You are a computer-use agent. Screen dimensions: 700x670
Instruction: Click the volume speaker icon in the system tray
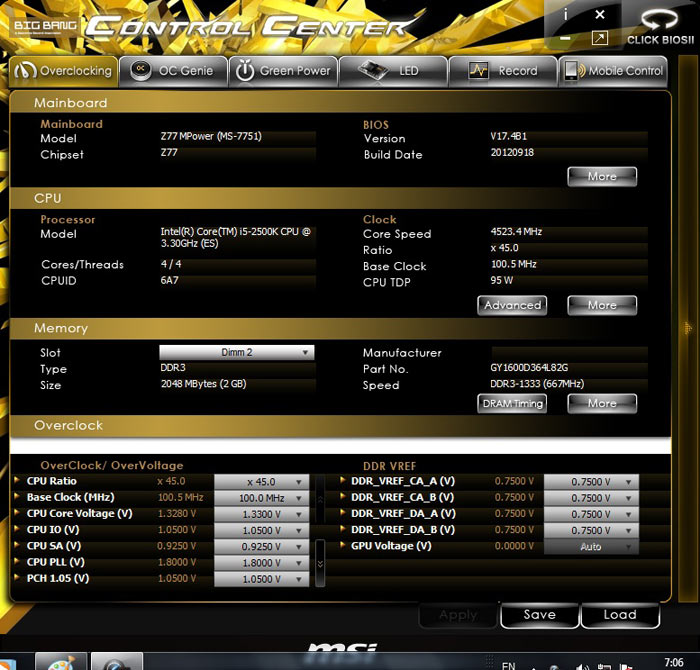coord(582,667)
